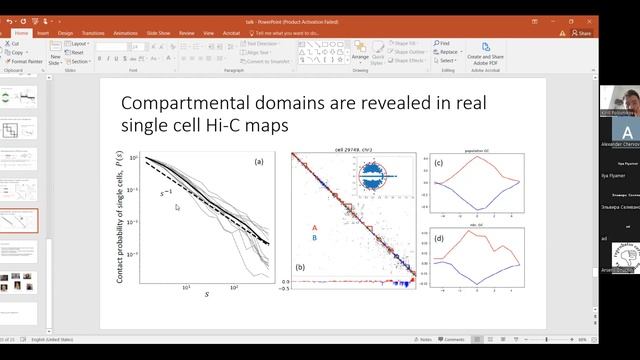Click Shape Effects
This screenshot has height=360, width=640.
[406, 60]
